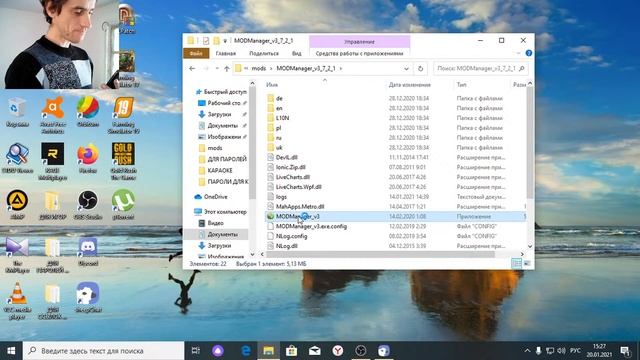This screenshot has width=640, height=360.
Task: Click the Explorer search box
Action: (481, 69)
